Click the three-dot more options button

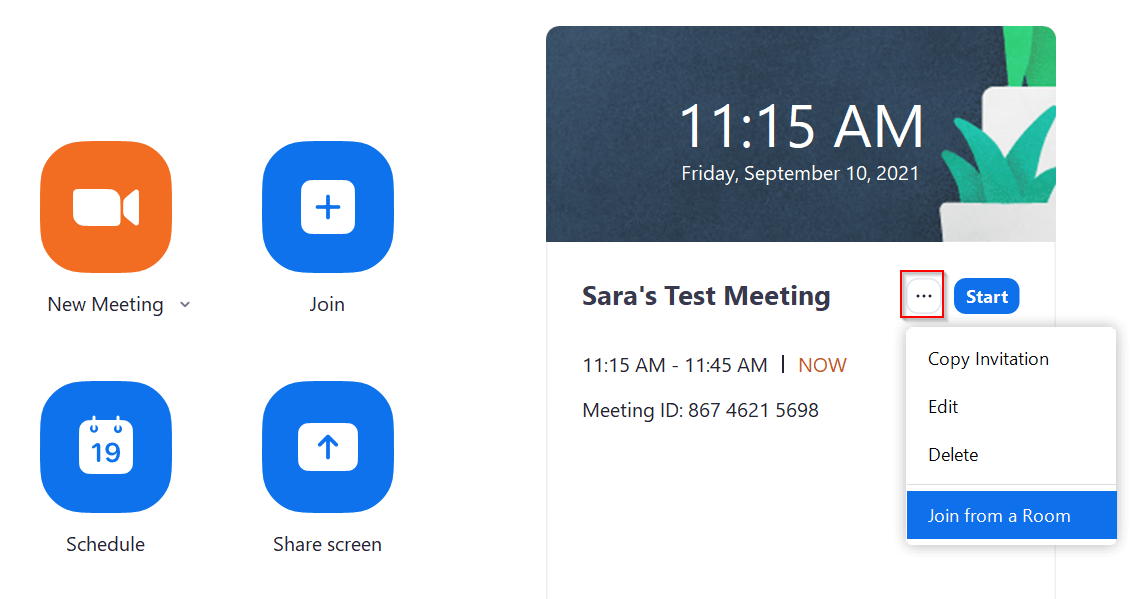coord(923,297)
